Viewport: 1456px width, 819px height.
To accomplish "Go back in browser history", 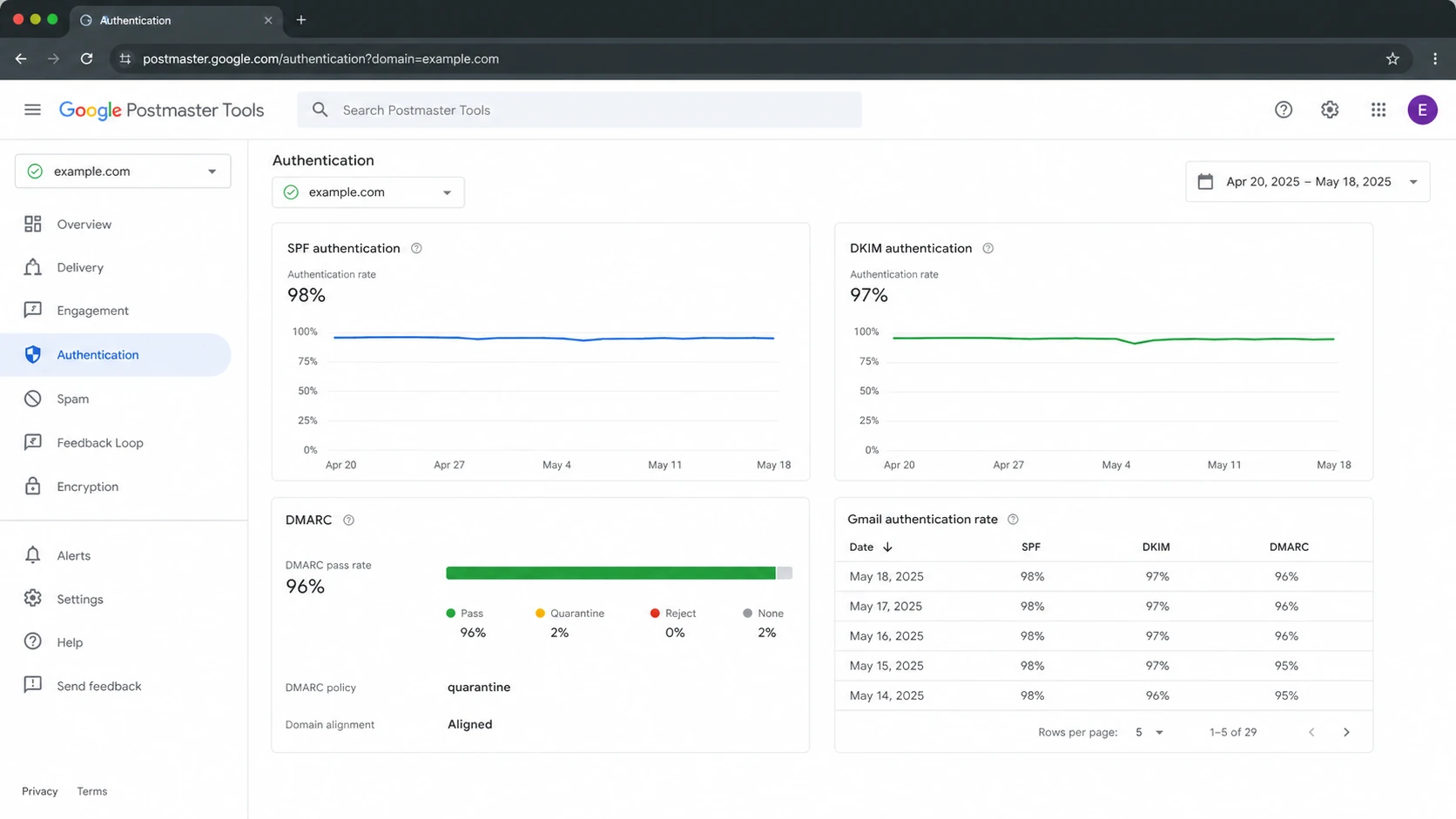I will tap(21, 58).
